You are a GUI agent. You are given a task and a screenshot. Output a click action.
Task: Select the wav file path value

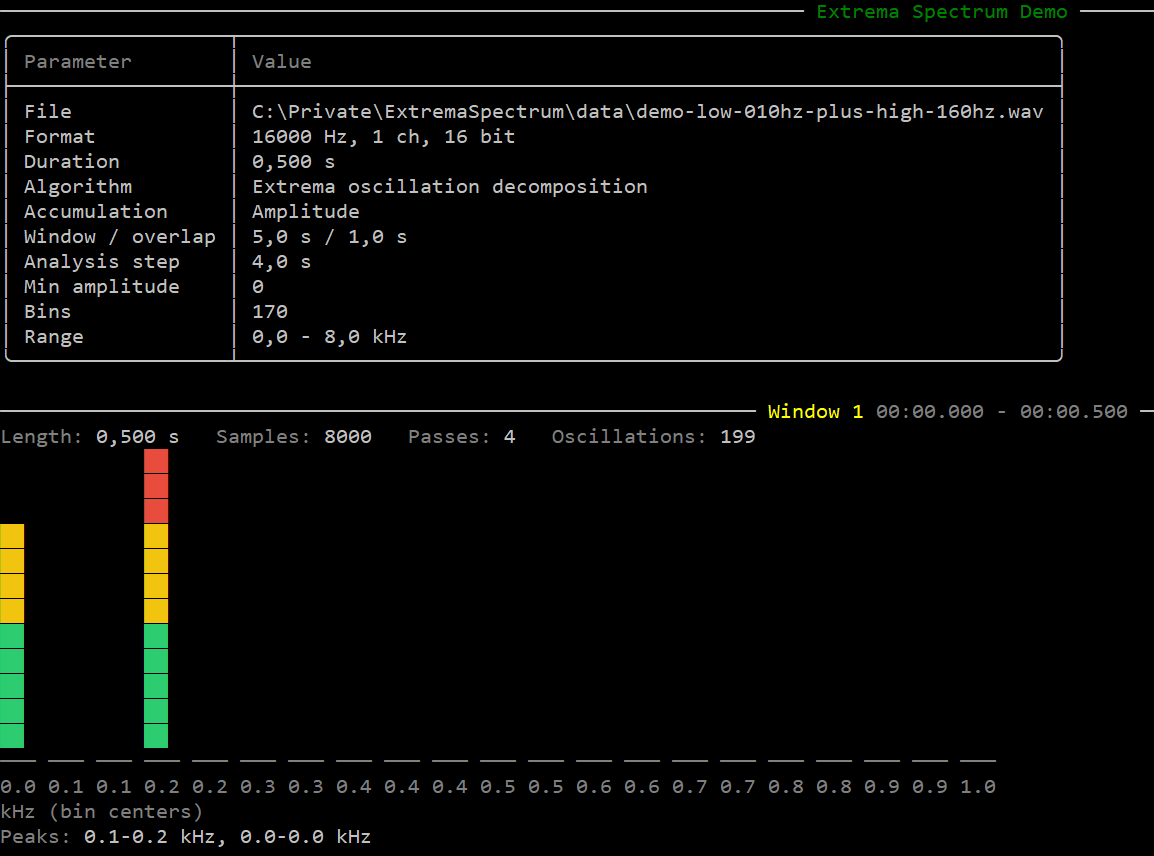(648, 112)
